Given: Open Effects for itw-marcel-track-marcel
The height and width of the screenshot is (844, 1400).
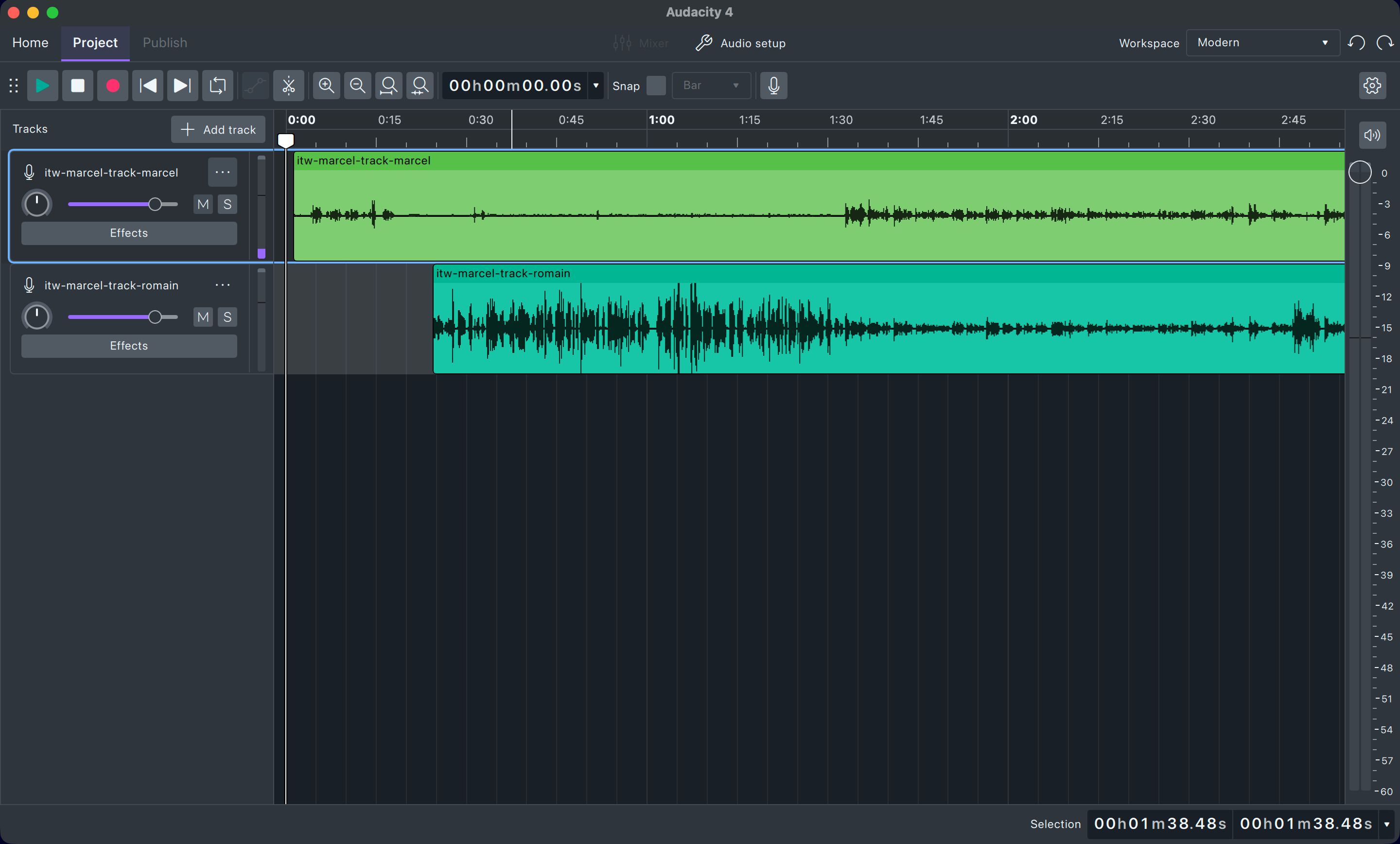Looking at the screenshot, I should coord(128,233).
